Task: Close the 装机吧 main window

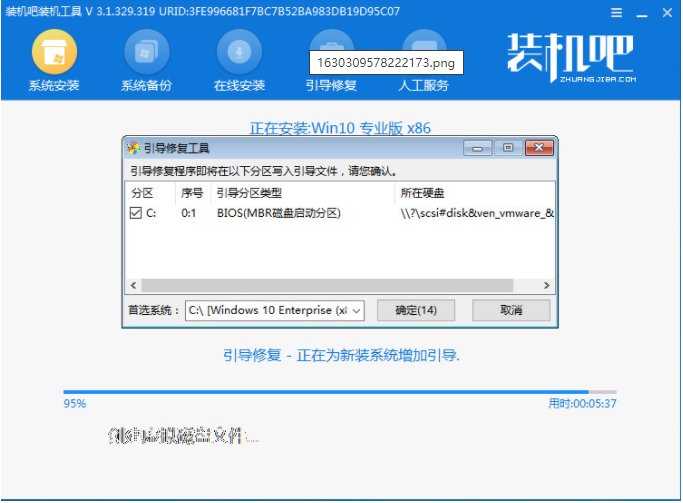Action: pyautogui.click(x=667, y=13)
